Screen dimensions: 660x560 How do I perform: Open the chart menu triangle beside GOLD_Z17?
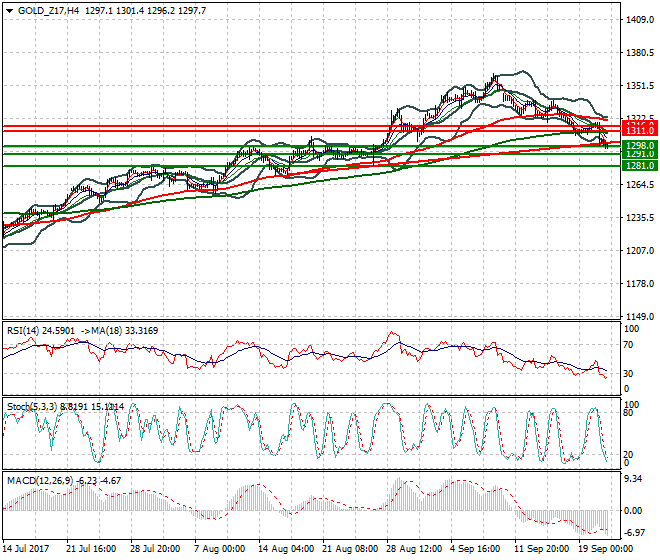coord(9,11)
